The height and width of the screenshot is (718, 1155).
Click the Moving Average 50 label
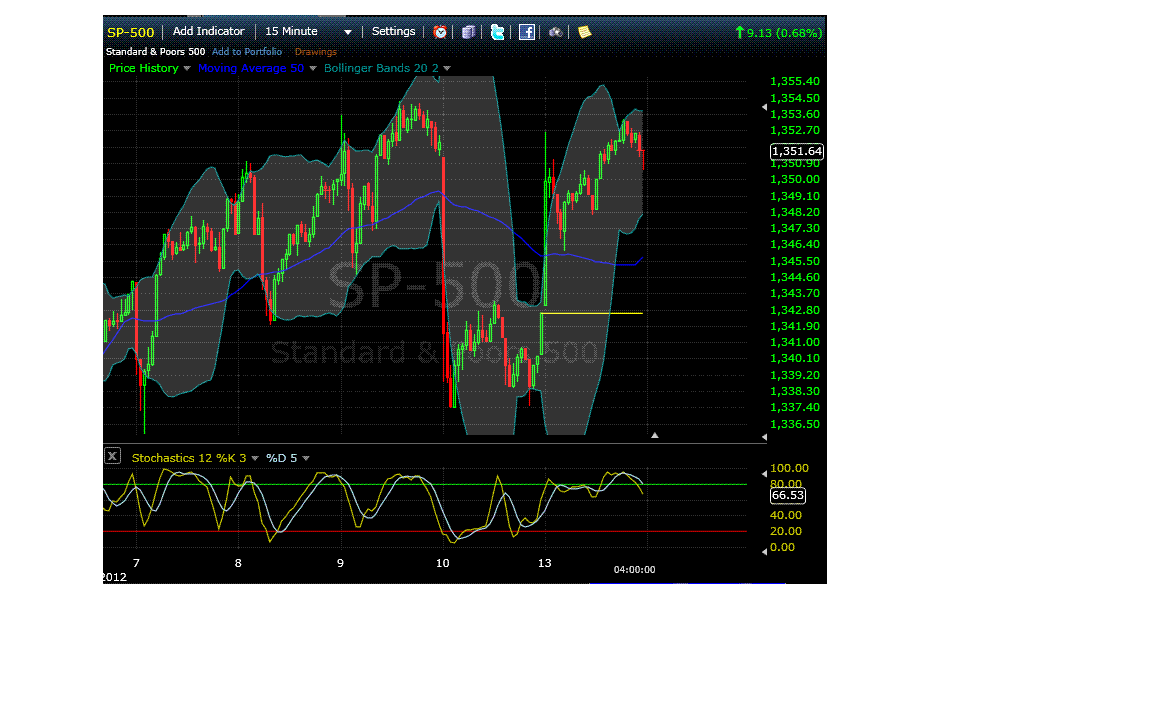point(250,68)
